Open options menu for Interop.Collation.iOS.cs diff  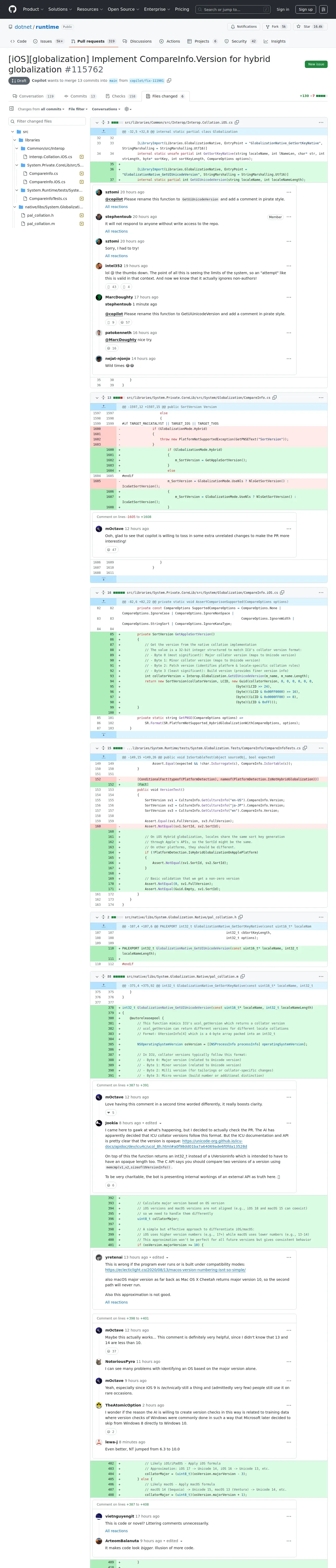[321, 122]
